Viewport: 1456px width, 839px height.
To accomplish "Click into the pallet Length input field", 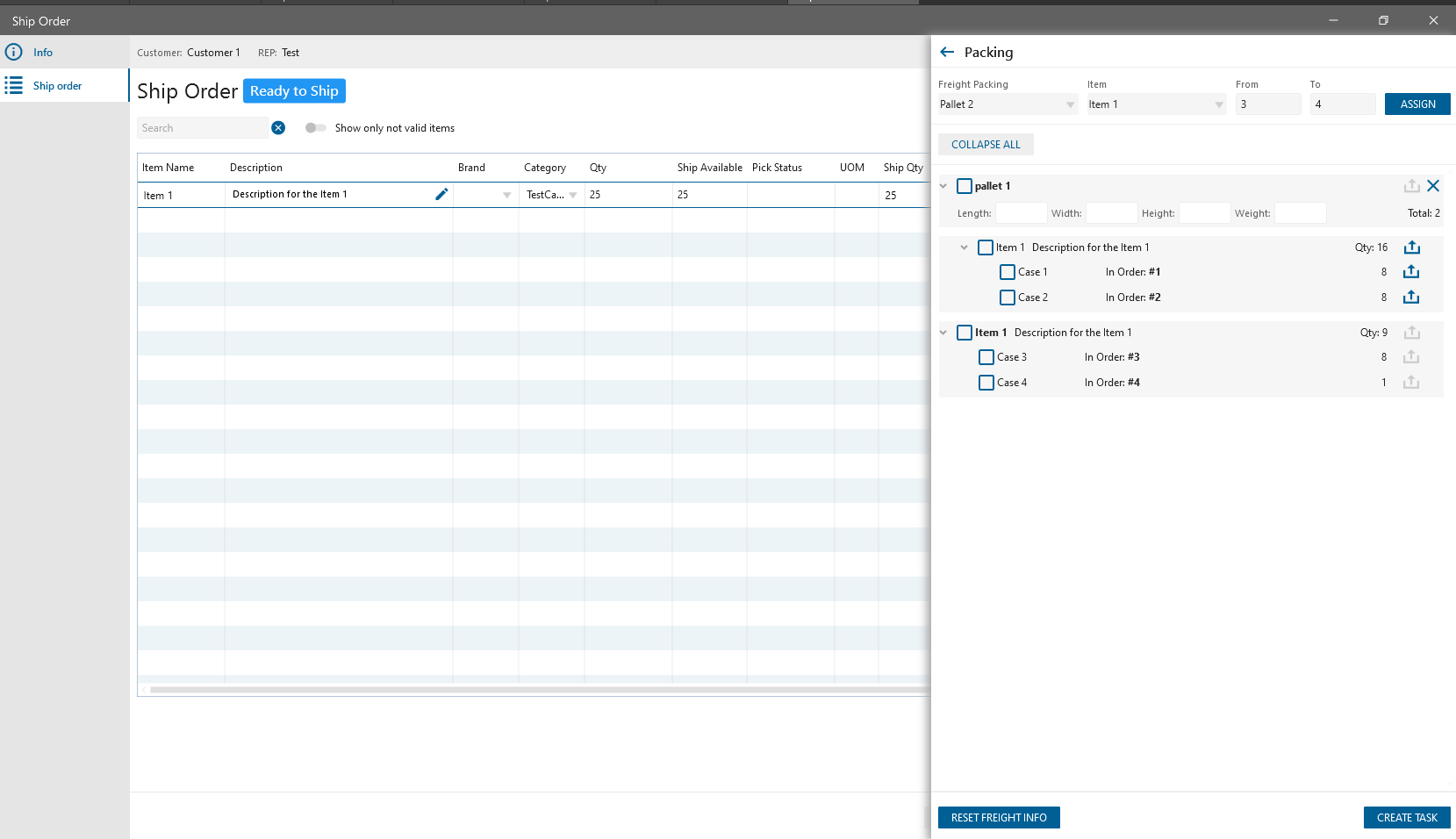I will [1021, 213].
